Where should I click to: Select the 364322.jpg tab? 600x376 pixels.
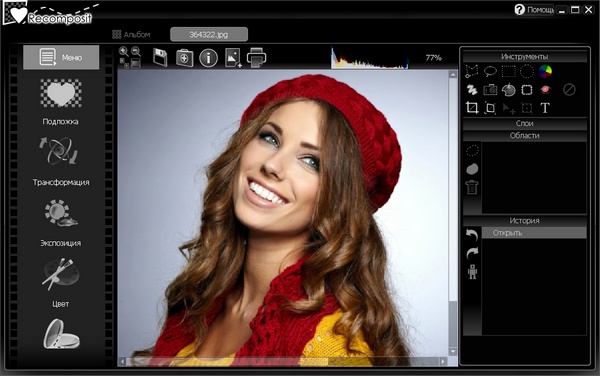coord(209,34)
